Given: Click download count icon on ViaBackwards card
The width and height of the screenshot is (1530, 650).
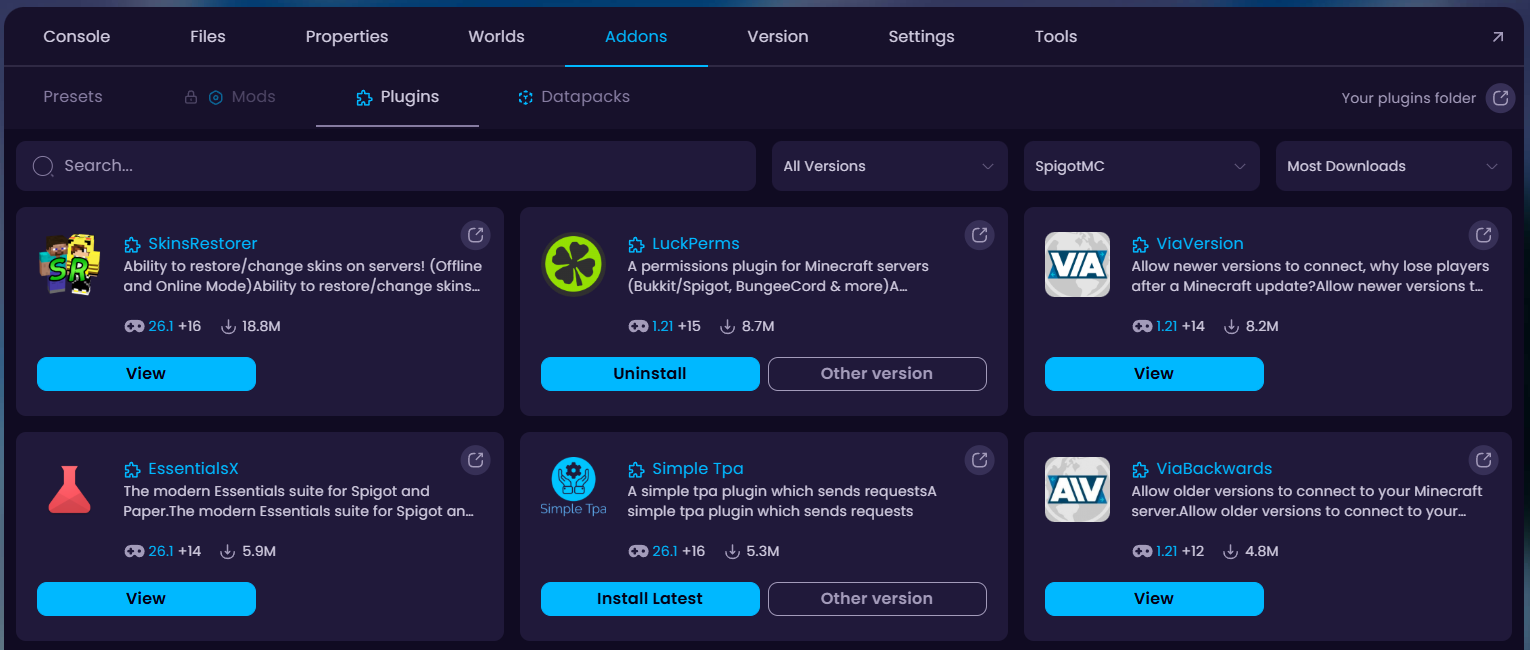Looking at the screenshot, I should pyautogui.click(x=1231, y=551).
